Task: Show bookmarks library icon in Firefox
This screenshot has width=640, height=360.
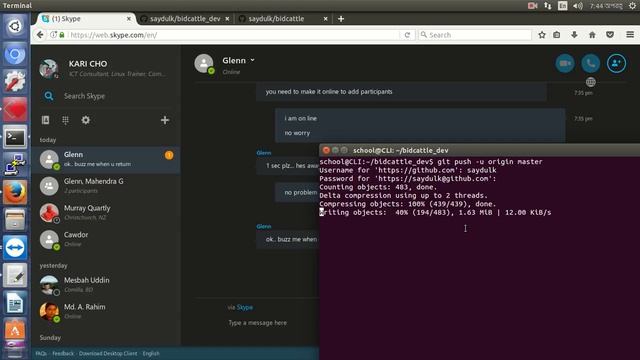Action: tap(557, 35)
